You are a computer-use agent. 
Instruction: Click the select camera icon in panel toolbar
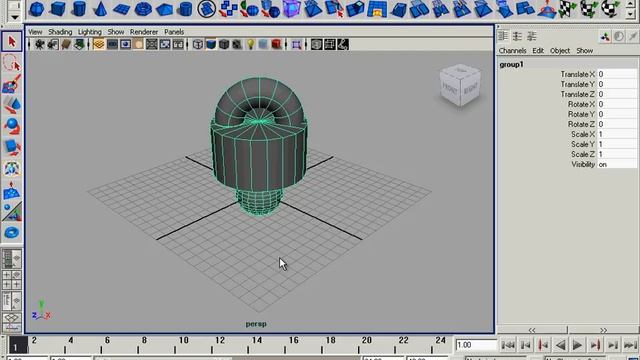click(x=40, y=44)
